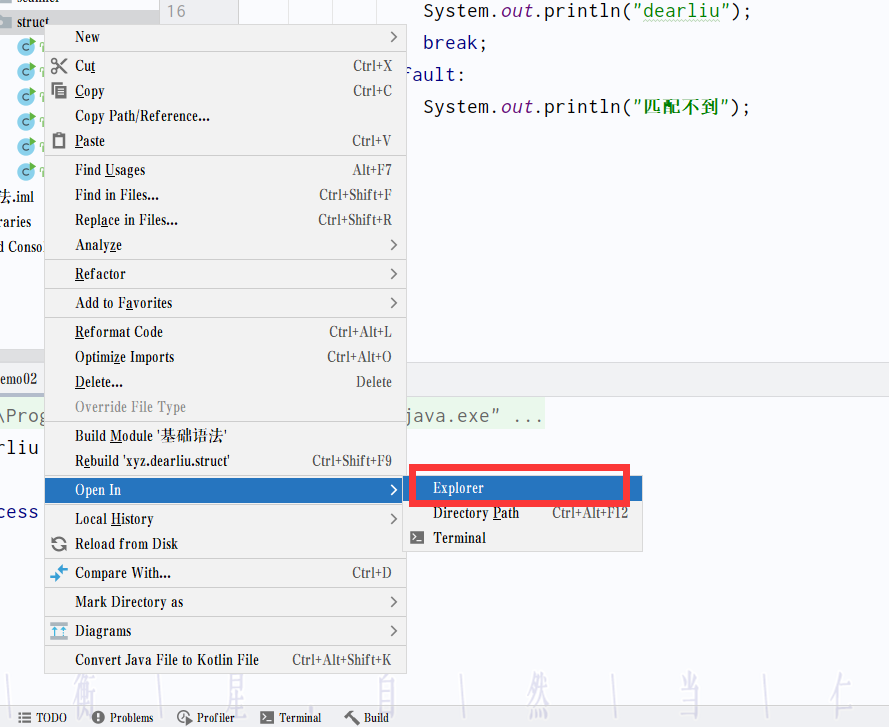The height and width of the screenshot is (727, 889).
Task: Choose Convert Java File to Kotlin File
Action: coord(167,660)
